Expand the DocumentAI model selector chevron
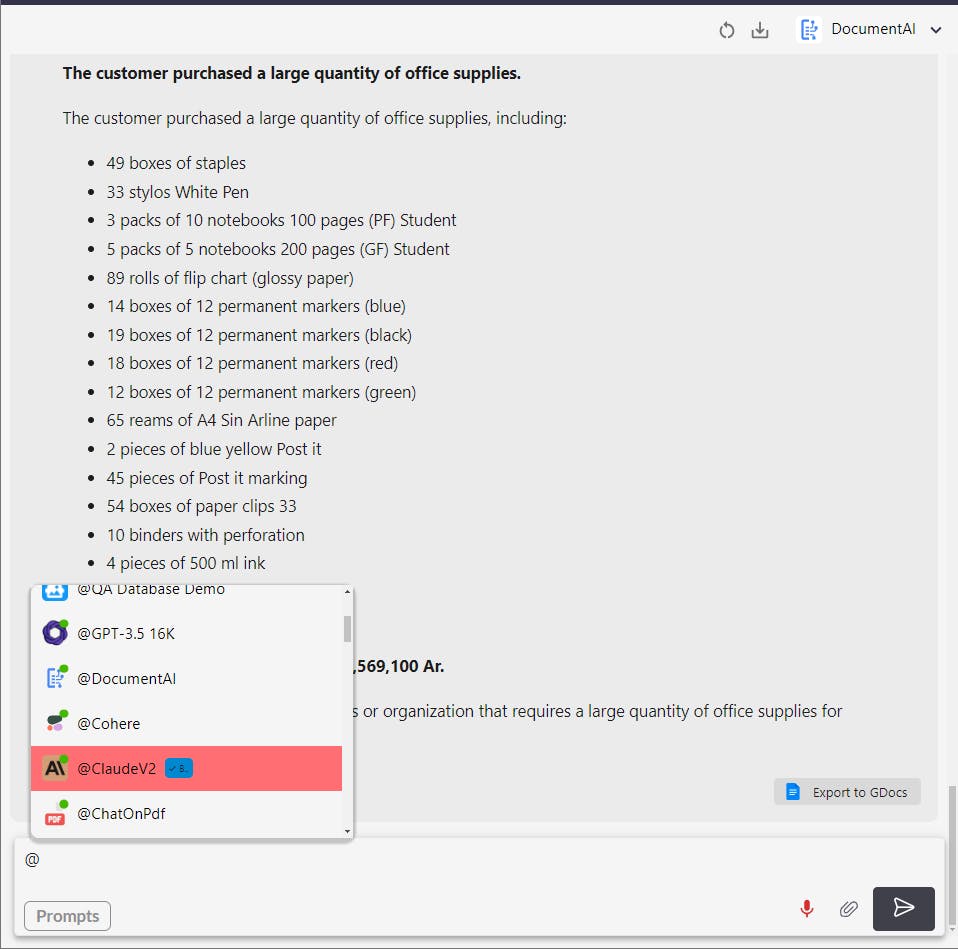Viewport: 958px width, 949px height. [936, 30]
